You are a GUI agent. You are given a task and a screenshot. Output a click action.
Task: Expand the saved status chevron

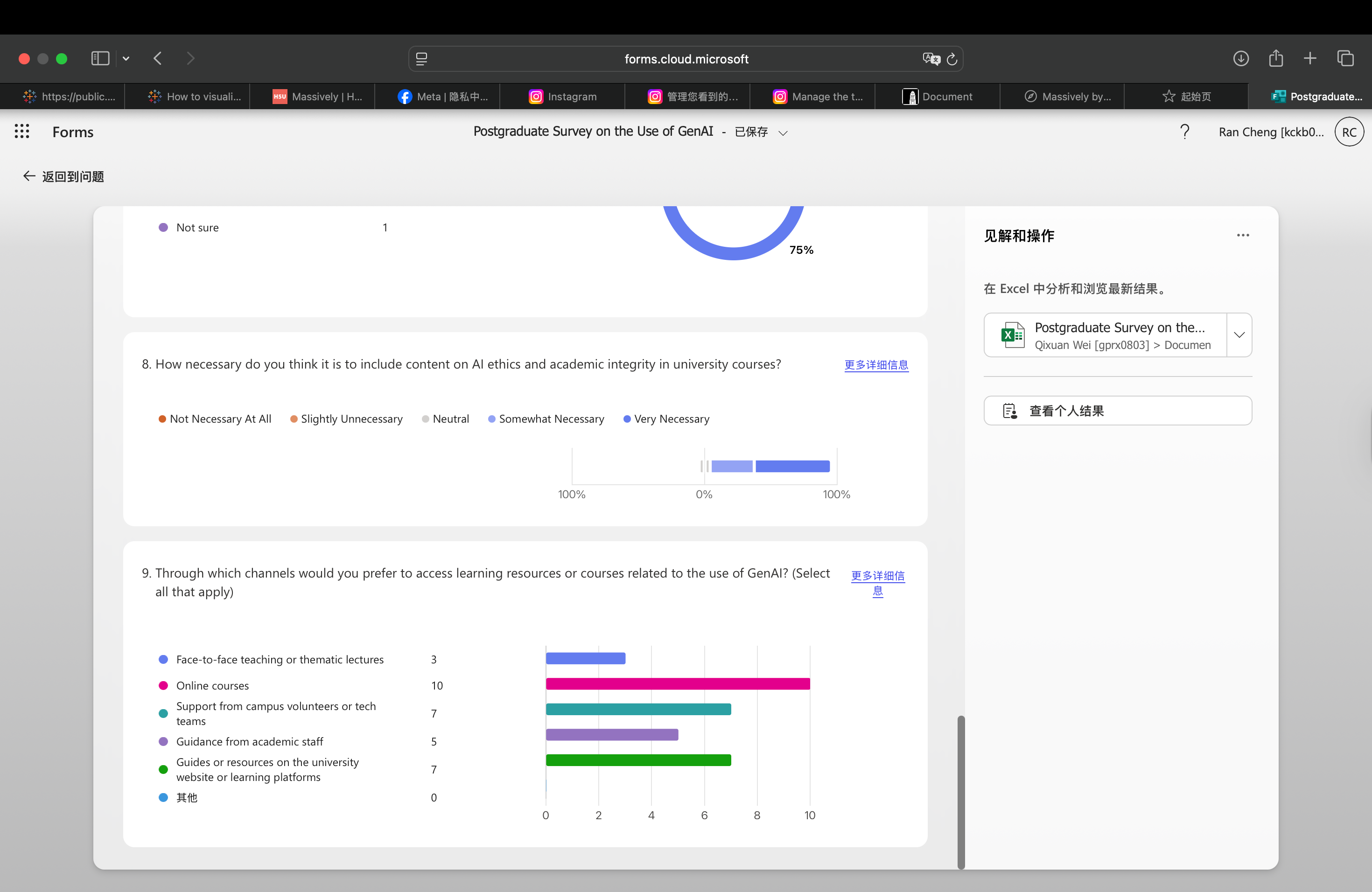[x=783, y=133]
